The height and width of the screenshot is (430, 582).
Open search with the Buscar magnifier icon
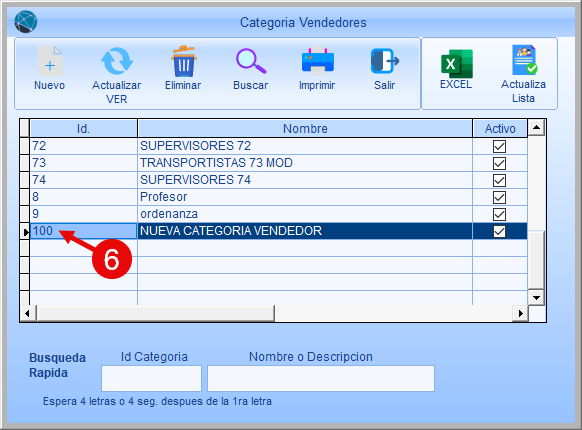(251, 61)
